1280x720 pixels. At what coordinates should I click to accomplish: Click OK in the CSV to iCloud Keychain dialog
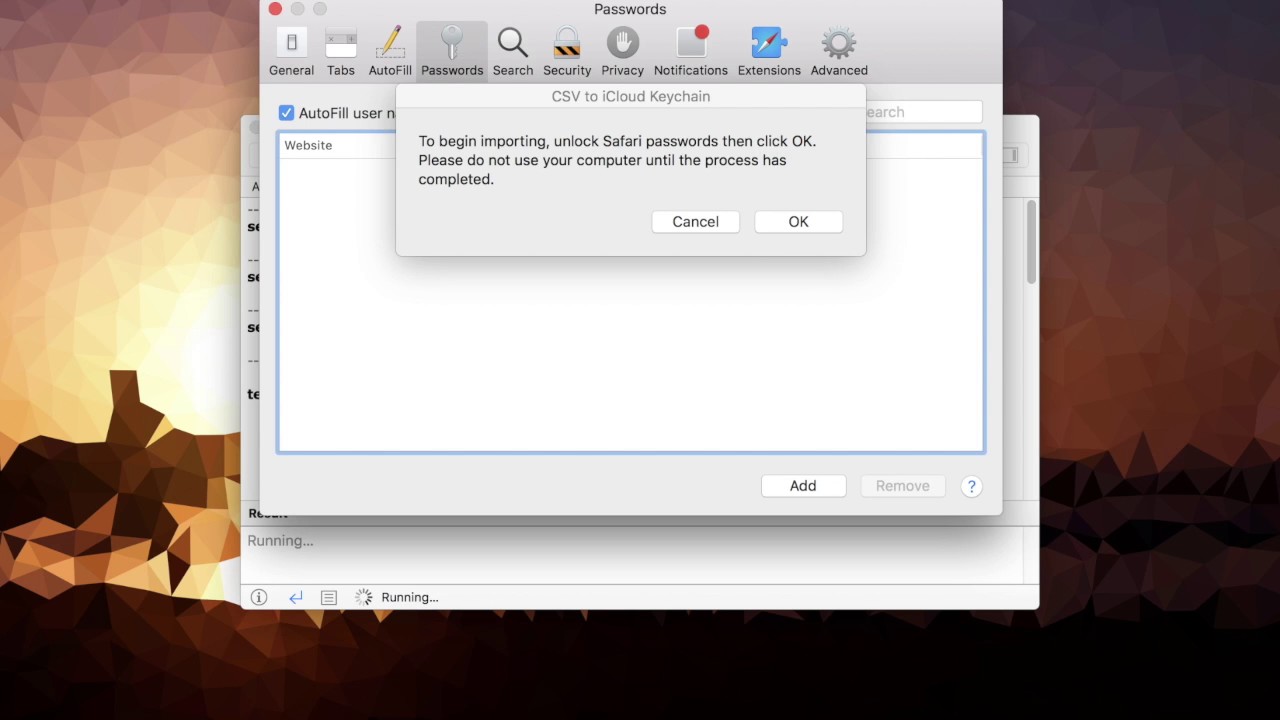(x=798, y=222)
